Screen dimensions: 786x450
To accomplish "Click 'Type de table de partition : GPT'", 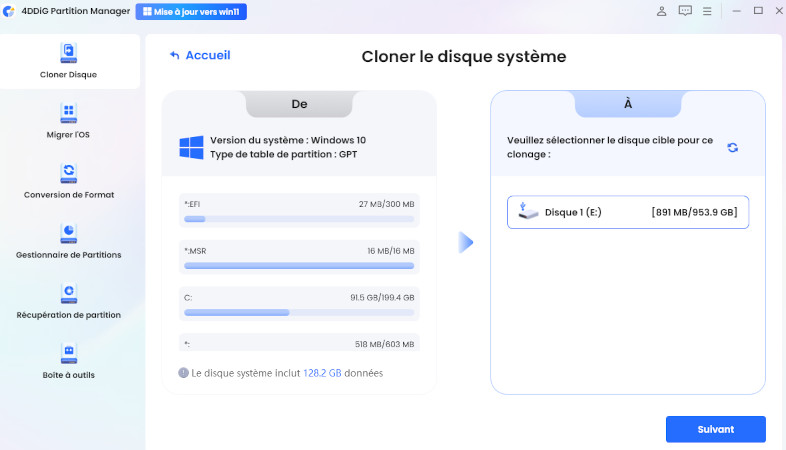I will point(283,154).
